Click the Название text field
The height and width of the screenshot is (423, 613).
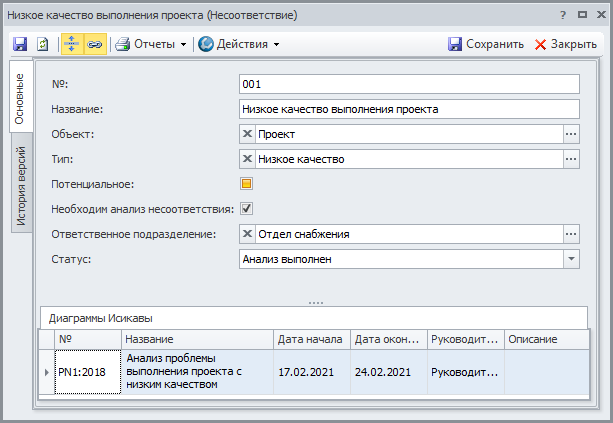coord(410,109)
